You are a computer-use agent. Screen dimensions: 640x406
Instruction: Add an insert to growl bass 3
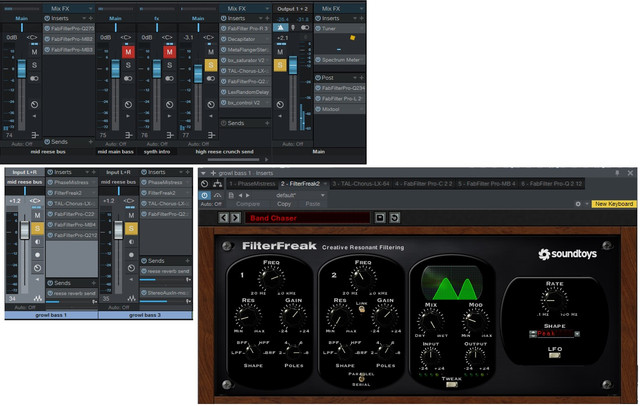pos(187,172)
